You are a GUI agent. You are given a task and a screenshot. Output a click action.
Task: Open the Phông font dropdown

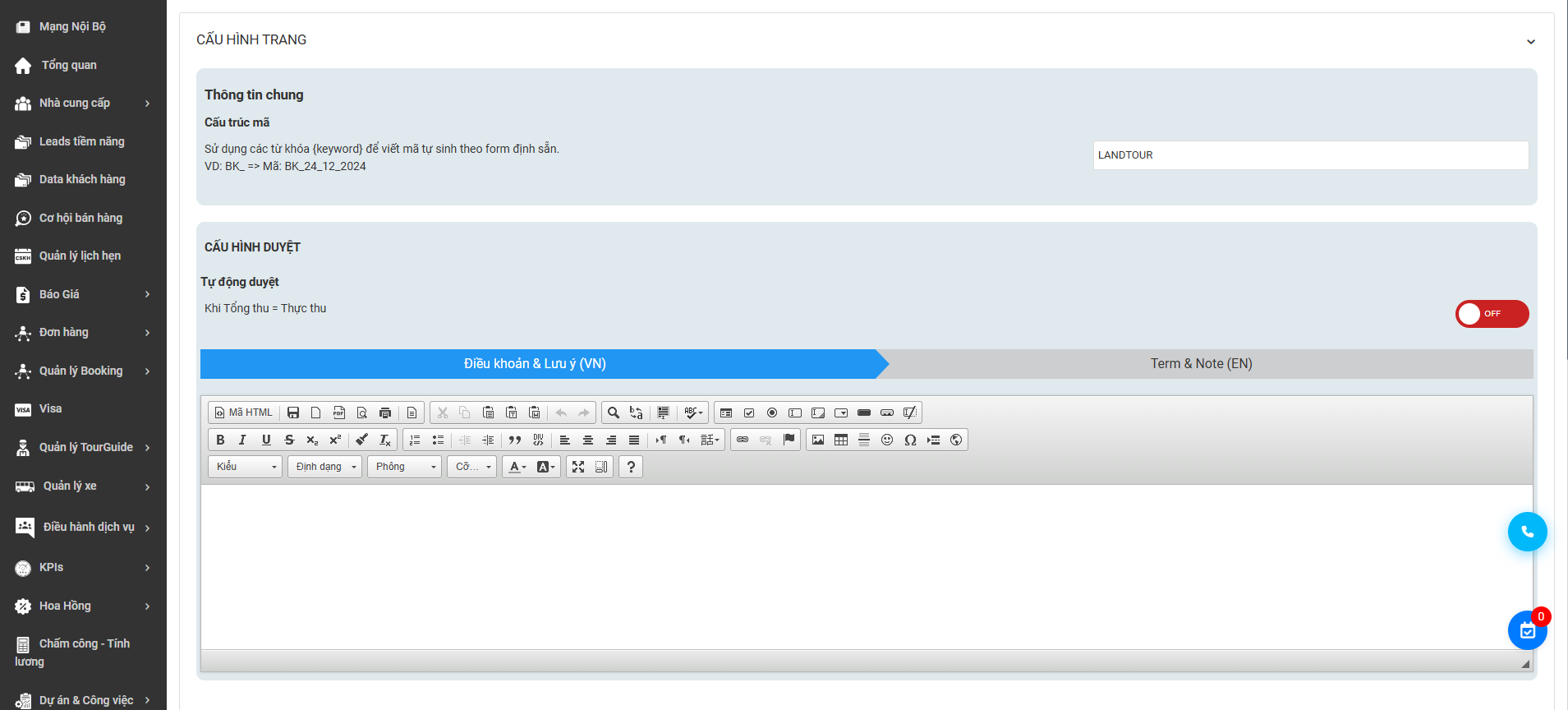(x=404, y=467)
